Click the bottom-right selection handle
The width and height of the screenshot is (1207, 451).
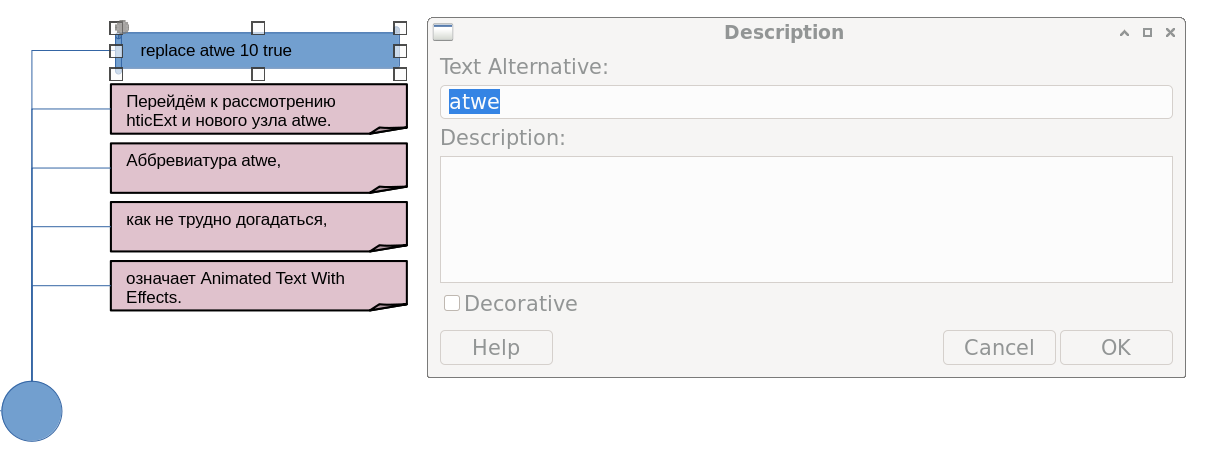400,74
